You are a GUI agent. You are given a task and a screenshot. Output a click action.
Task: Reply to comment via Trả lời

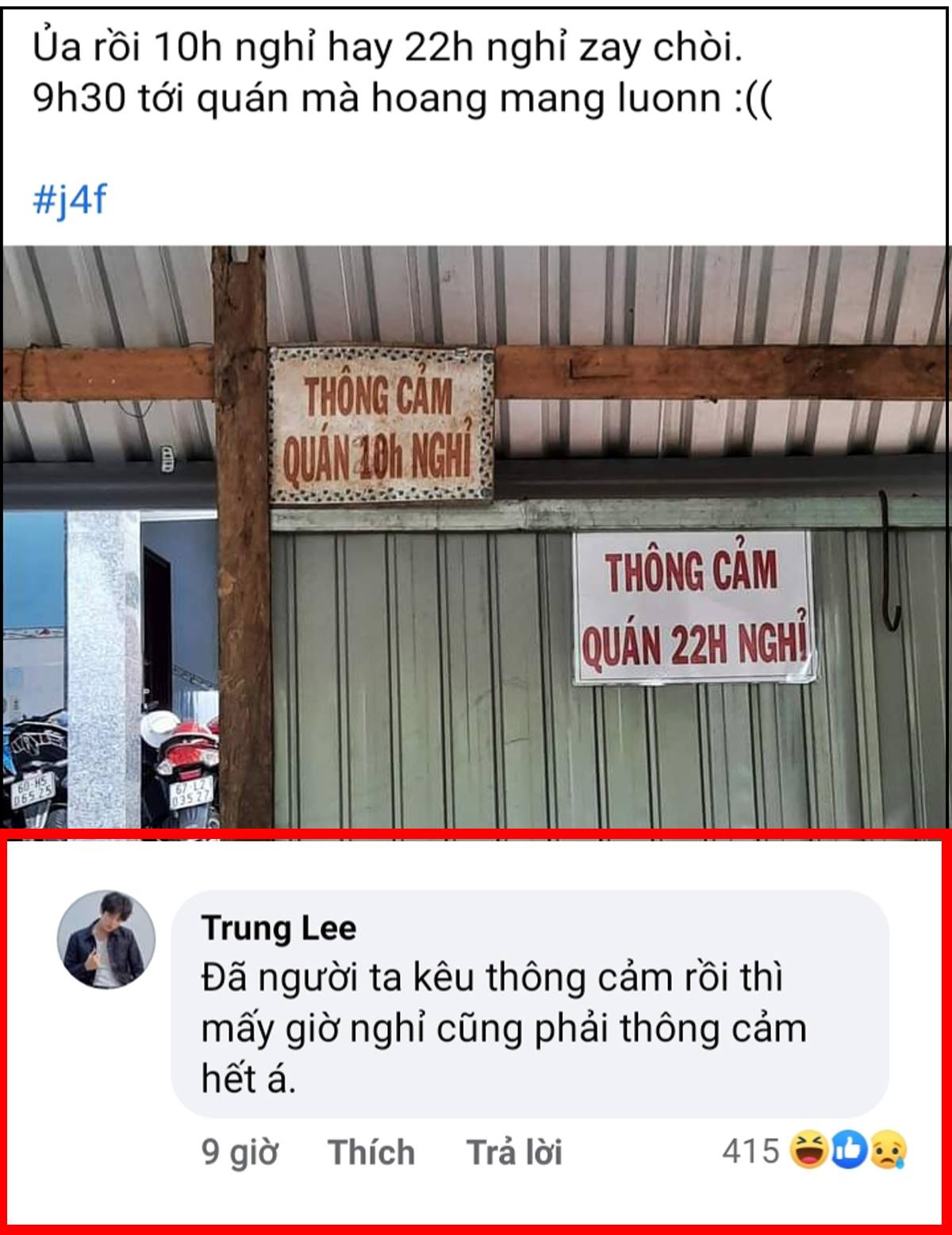click(514, 1152)
